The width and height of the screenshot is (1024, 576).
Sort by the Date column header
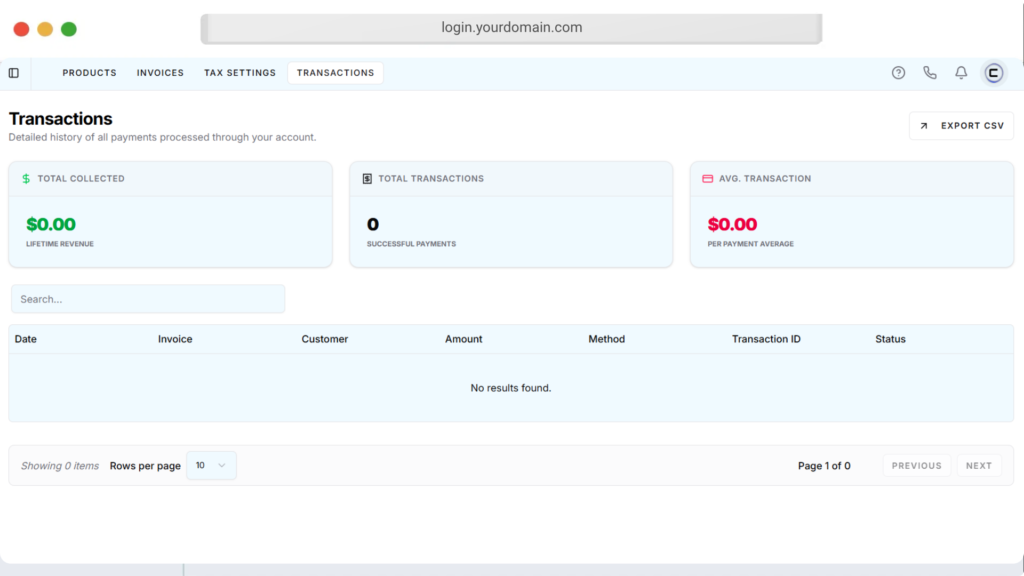click(26, 339)
